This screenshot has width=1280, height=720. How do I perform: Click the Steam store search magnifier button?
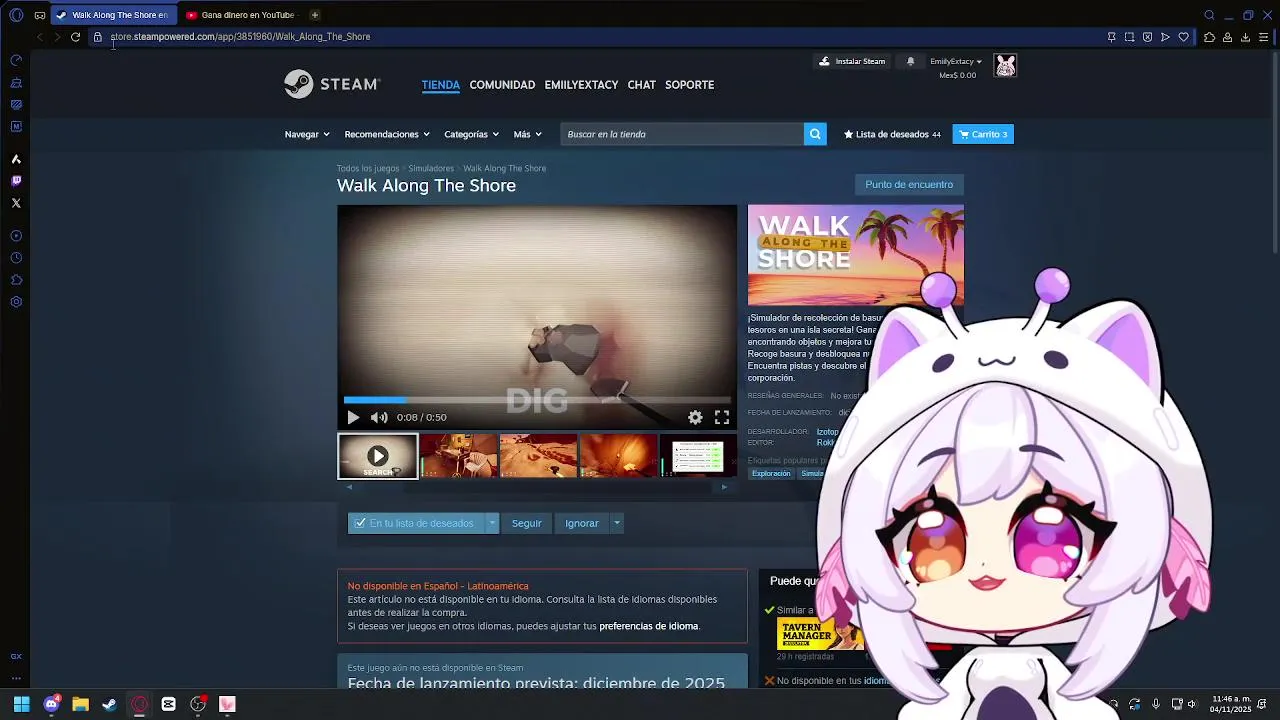[815, 134]
